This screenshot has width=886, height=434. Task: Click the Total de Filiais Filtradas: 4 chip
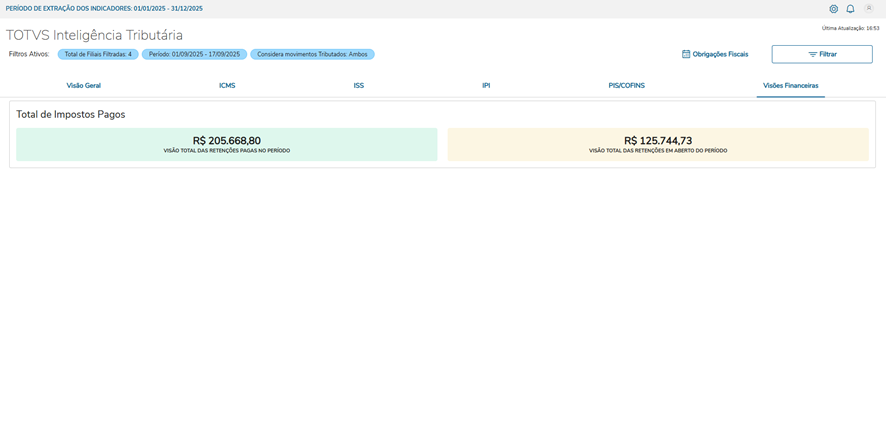(98, 54)
